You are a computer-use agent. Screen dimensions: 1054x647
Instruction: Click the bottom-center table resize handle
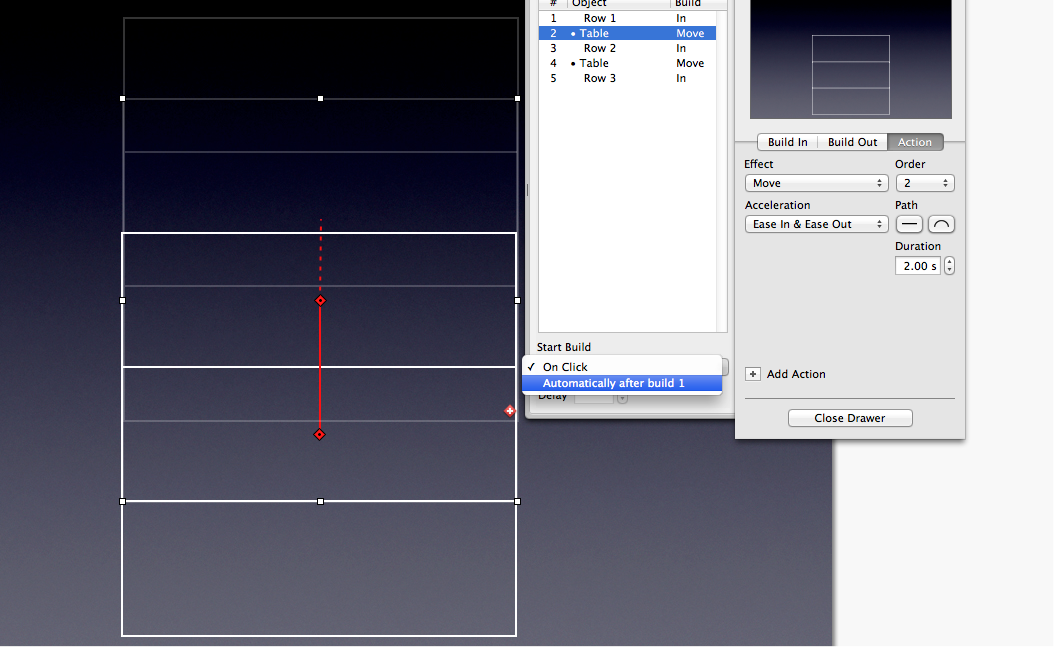point(320,501)
